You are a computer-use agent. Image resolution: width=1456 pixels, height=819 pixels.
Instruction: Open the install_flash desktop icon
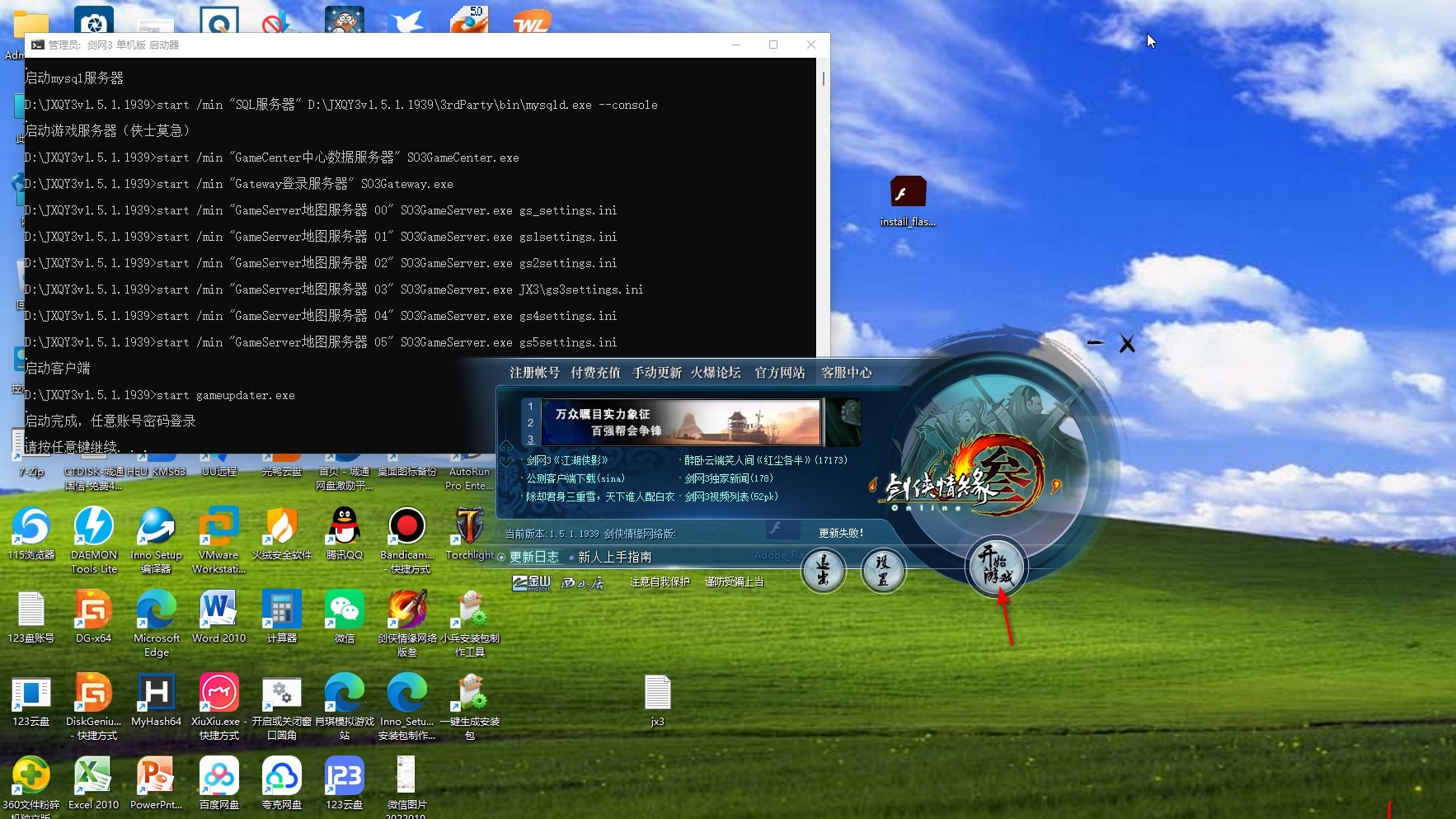(908, 202)
